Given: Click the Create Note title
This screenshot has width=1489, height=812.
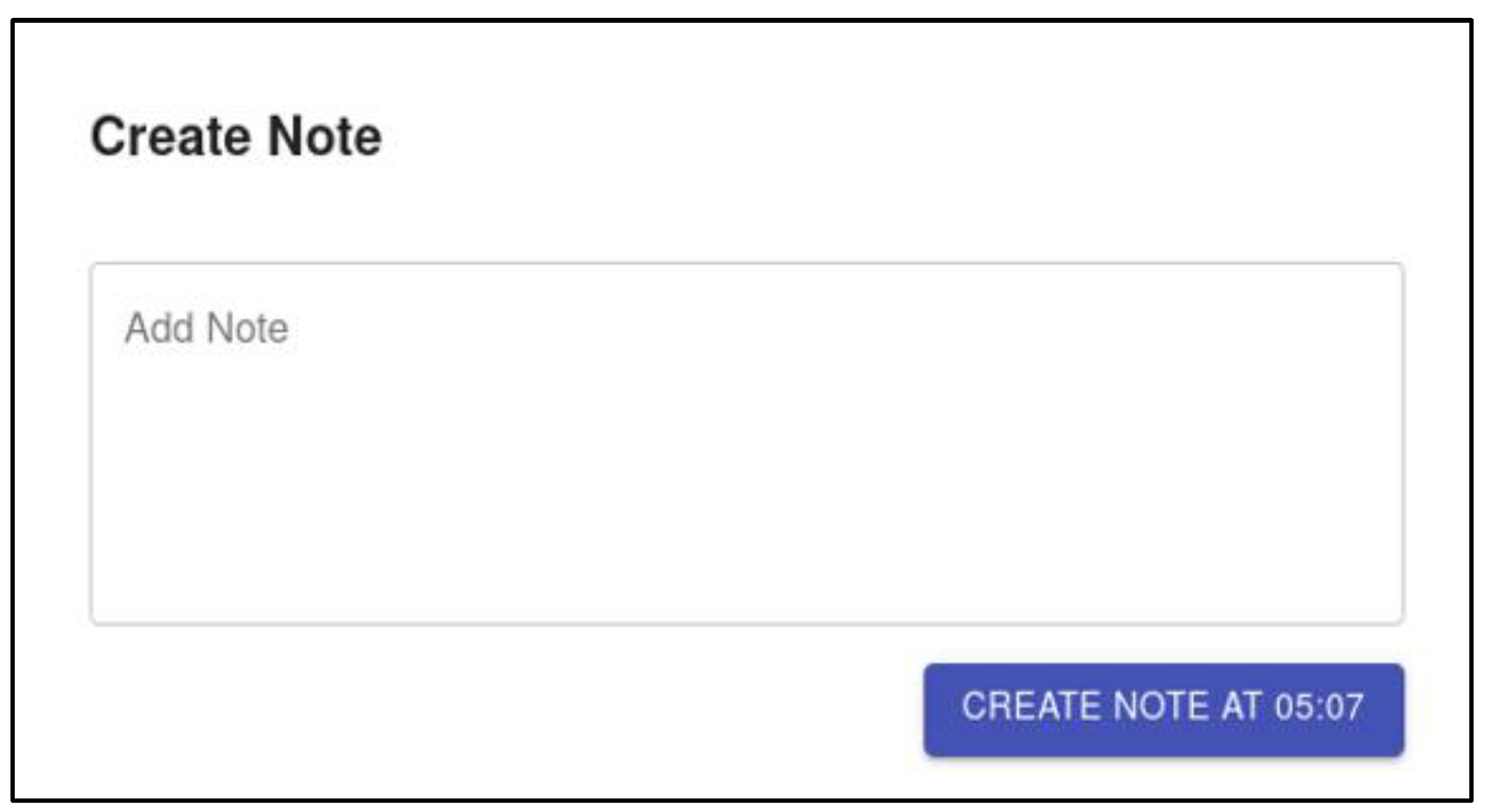Looking at the screenshot, I should (236, 137).
